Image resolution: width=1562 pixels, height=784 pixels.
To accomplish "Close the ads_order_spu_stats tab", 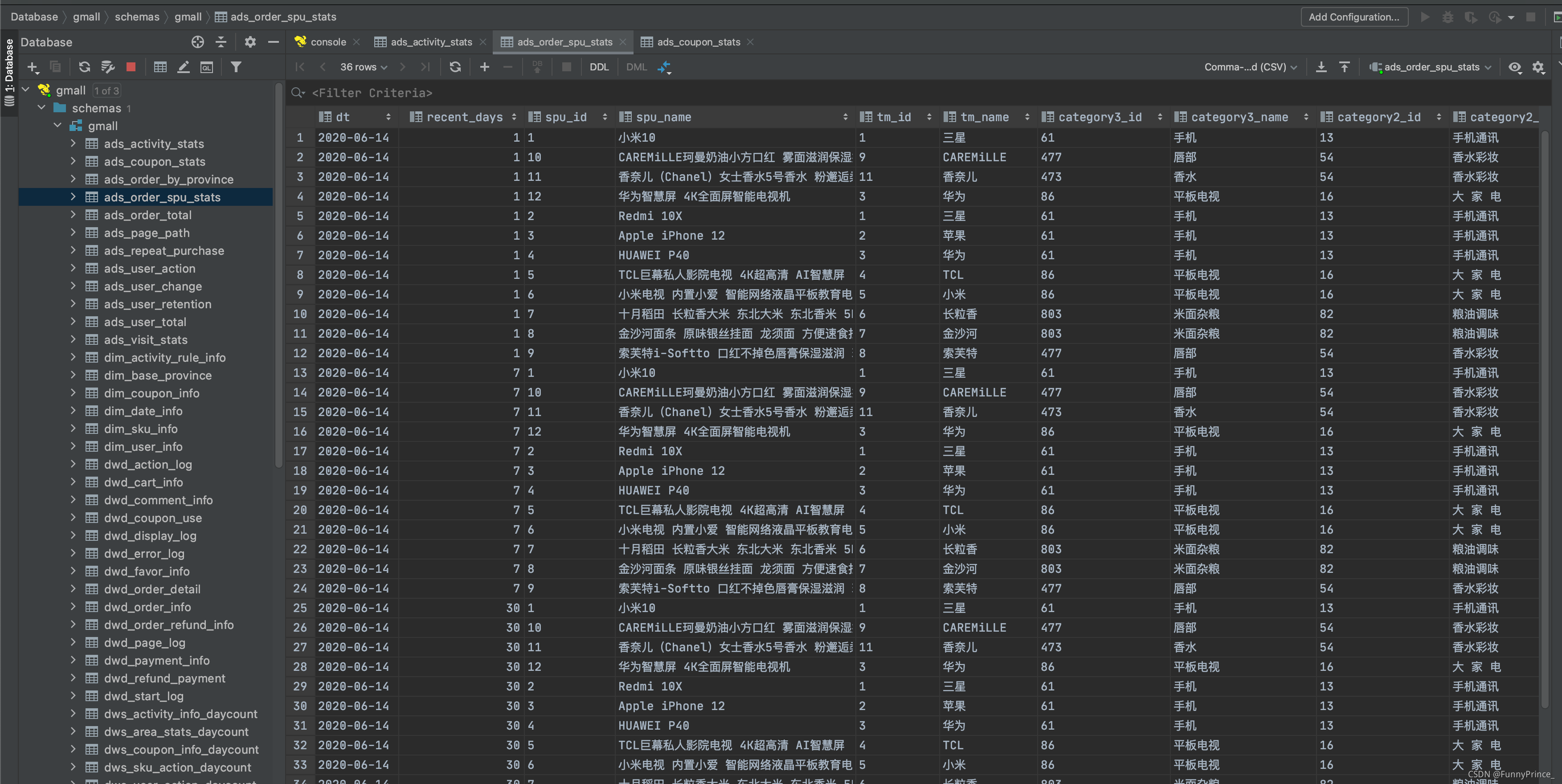I will click(623, 42).
